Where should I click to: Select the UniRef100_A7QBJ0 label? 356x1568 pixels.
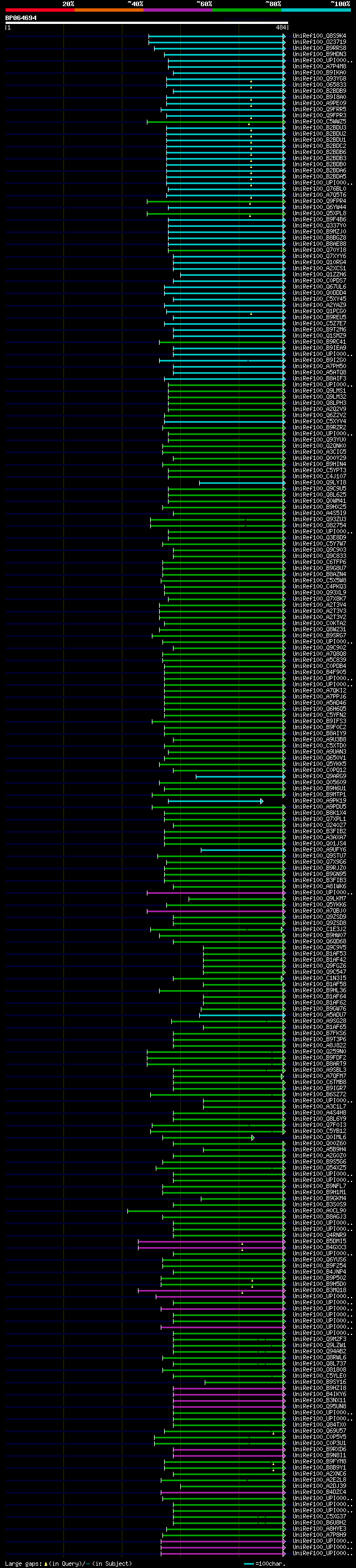coord(319,911)
